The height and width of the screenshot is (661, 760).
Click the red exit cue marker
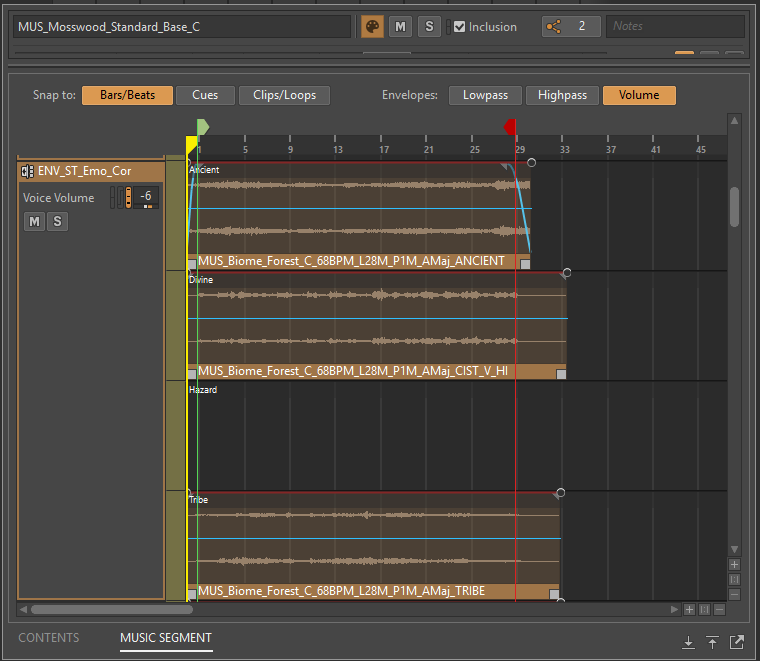[x=510, y=127]
